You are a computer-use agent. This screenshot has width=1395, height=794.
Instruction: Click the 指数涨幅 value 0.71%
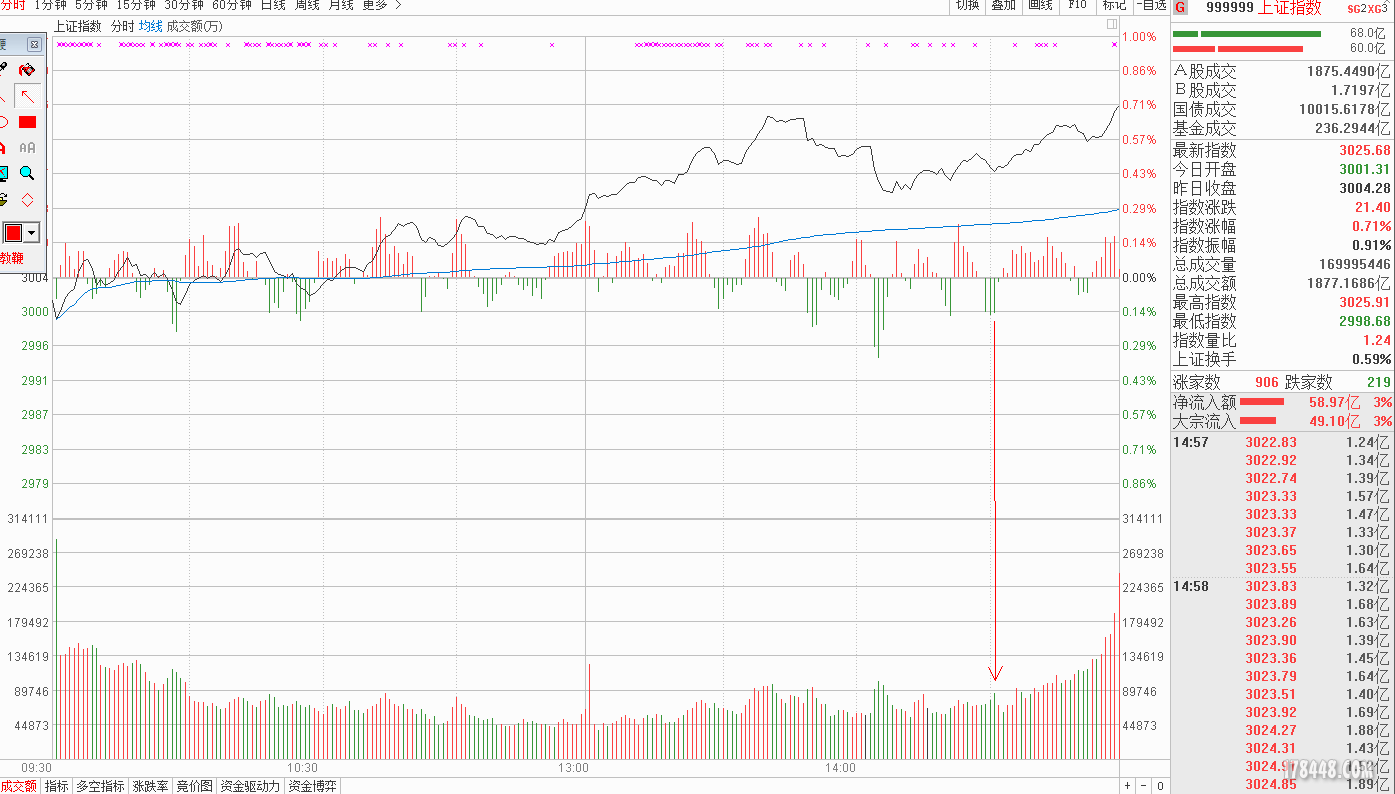tap(1371, 227)
